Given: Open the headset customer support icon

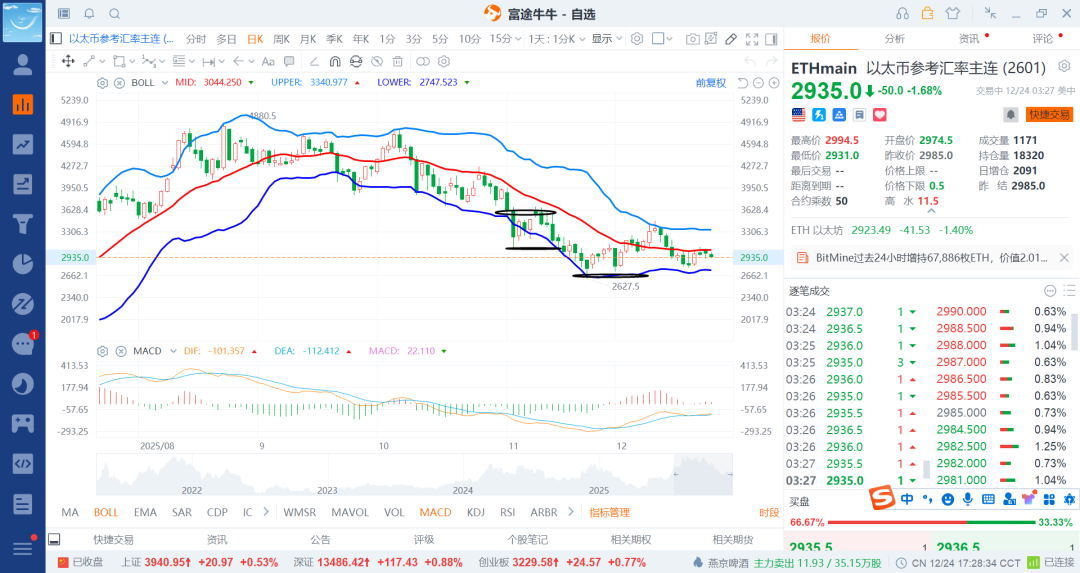Looking at the screenshot, I should 902,13.
